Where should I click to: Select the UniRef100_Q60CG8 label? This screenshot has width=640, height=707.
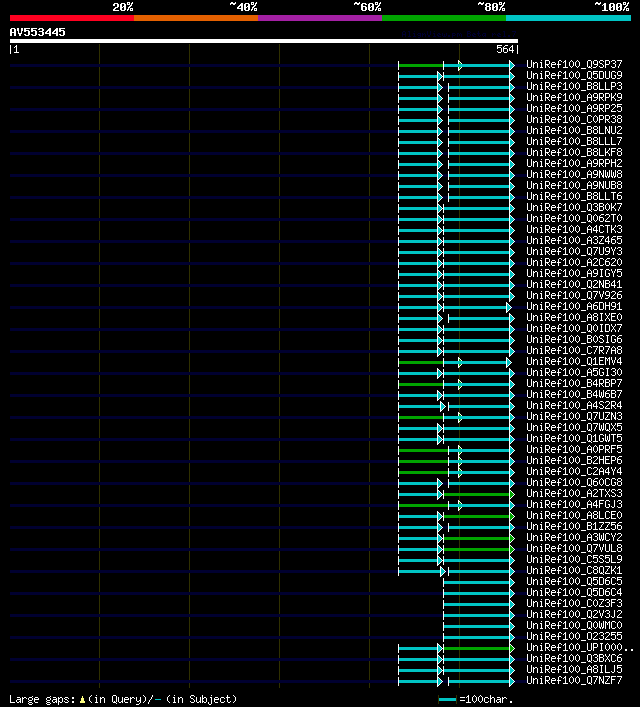(x=574, y=482)
